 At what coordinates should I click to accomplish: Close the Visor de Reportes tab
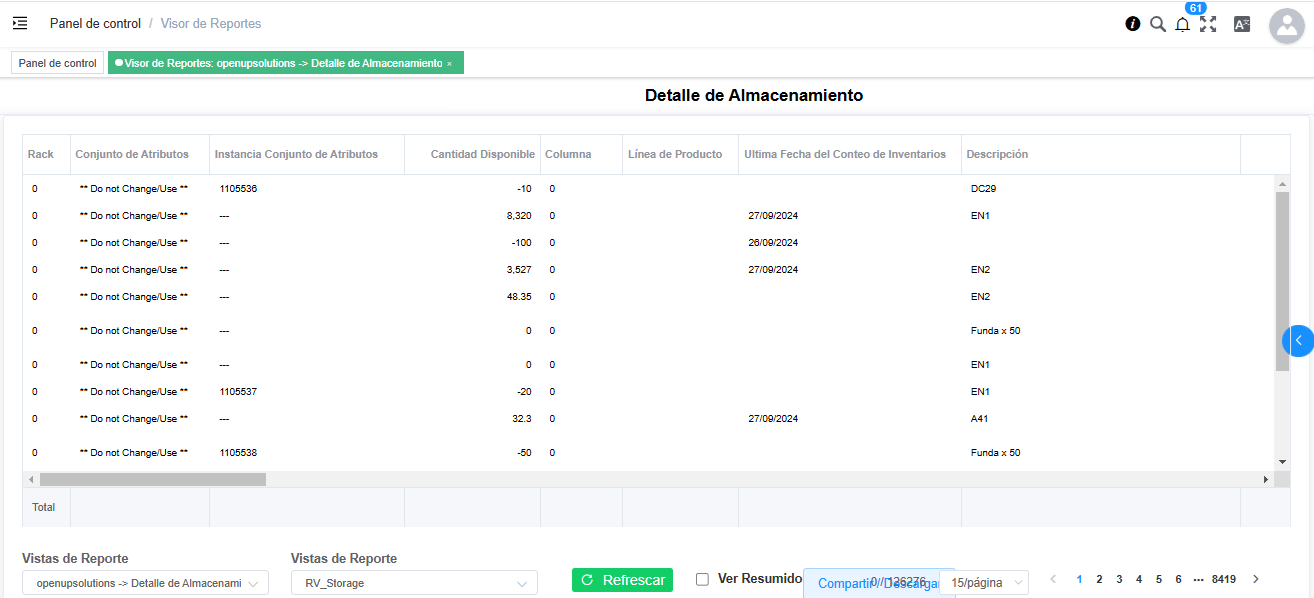point(449,63)
